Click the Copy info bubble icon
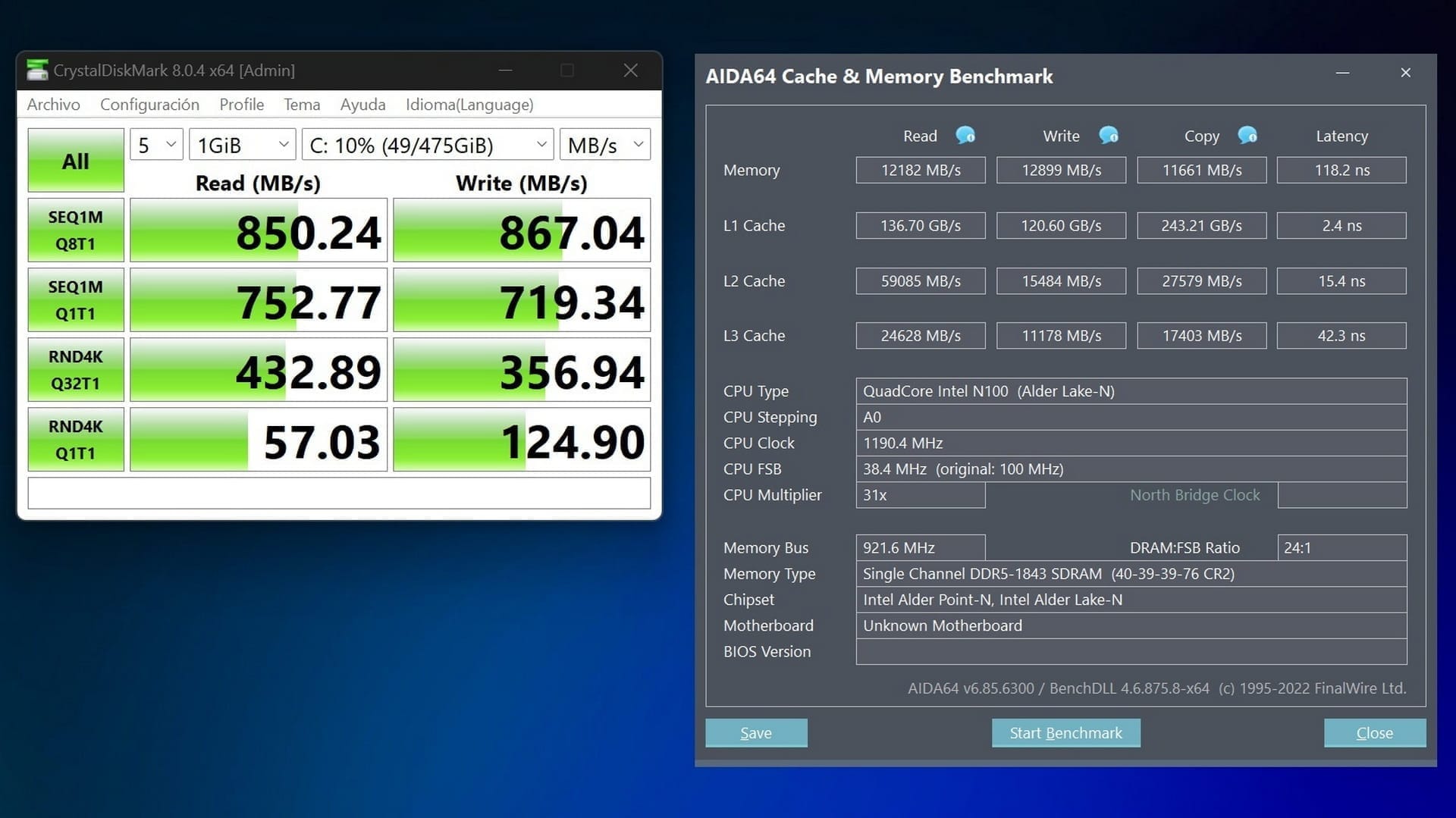This screenshot has height=818, width=1456. click(1247, 136)
